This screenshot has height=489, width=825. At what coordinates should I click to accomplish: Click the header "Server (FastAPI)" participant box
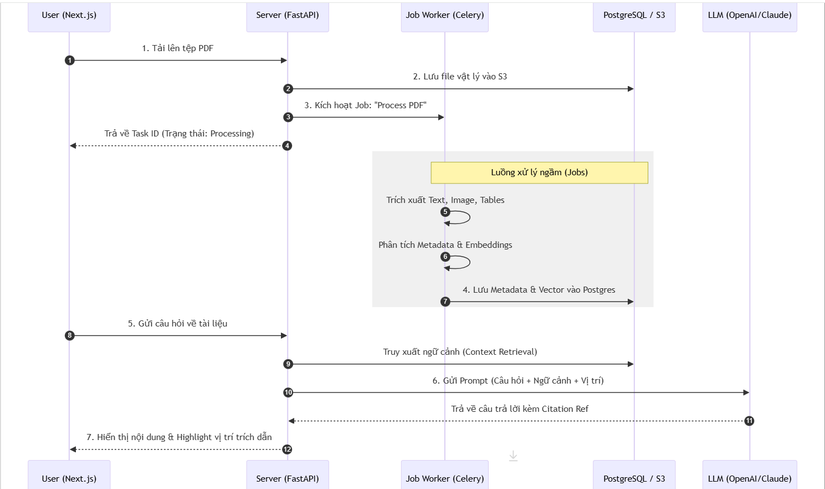tap(287, 16)
